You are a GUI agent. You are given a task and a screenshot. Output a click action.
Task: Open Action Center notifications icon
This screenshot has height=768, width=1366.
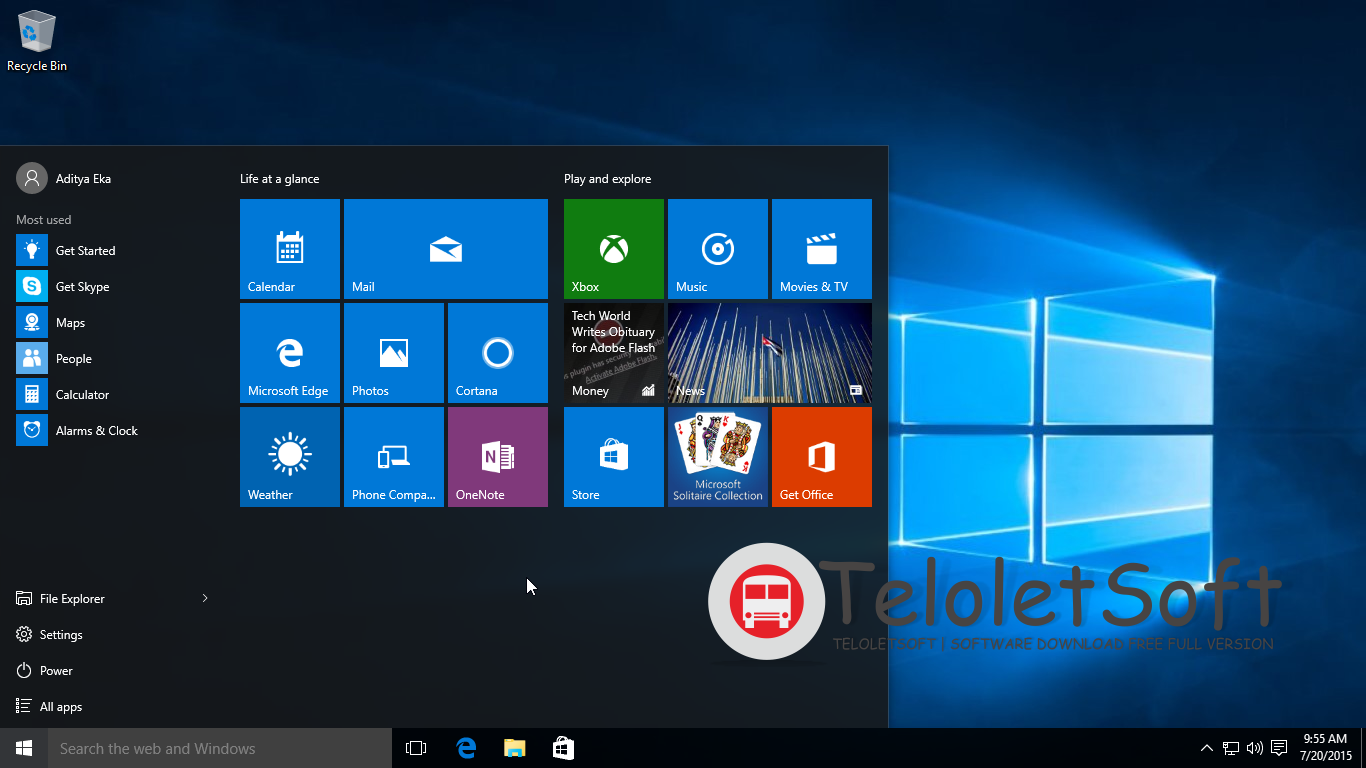click(x=1279, y=748)
